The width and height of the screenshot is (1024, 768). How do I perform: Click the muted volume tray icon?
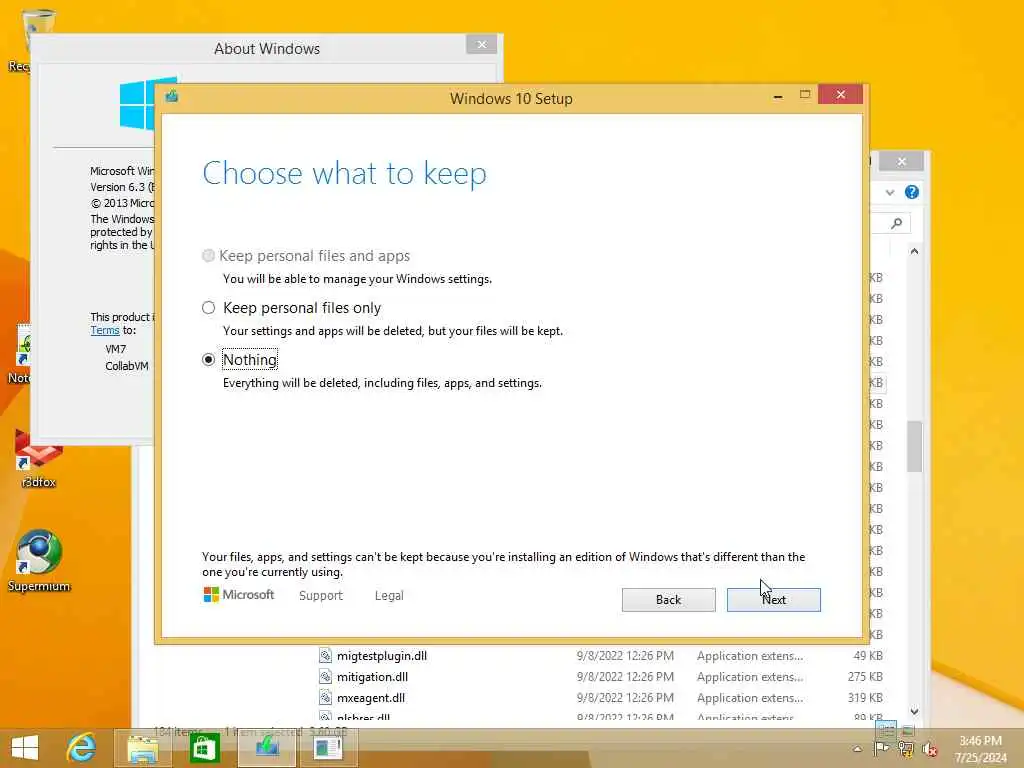click(929, 749)
